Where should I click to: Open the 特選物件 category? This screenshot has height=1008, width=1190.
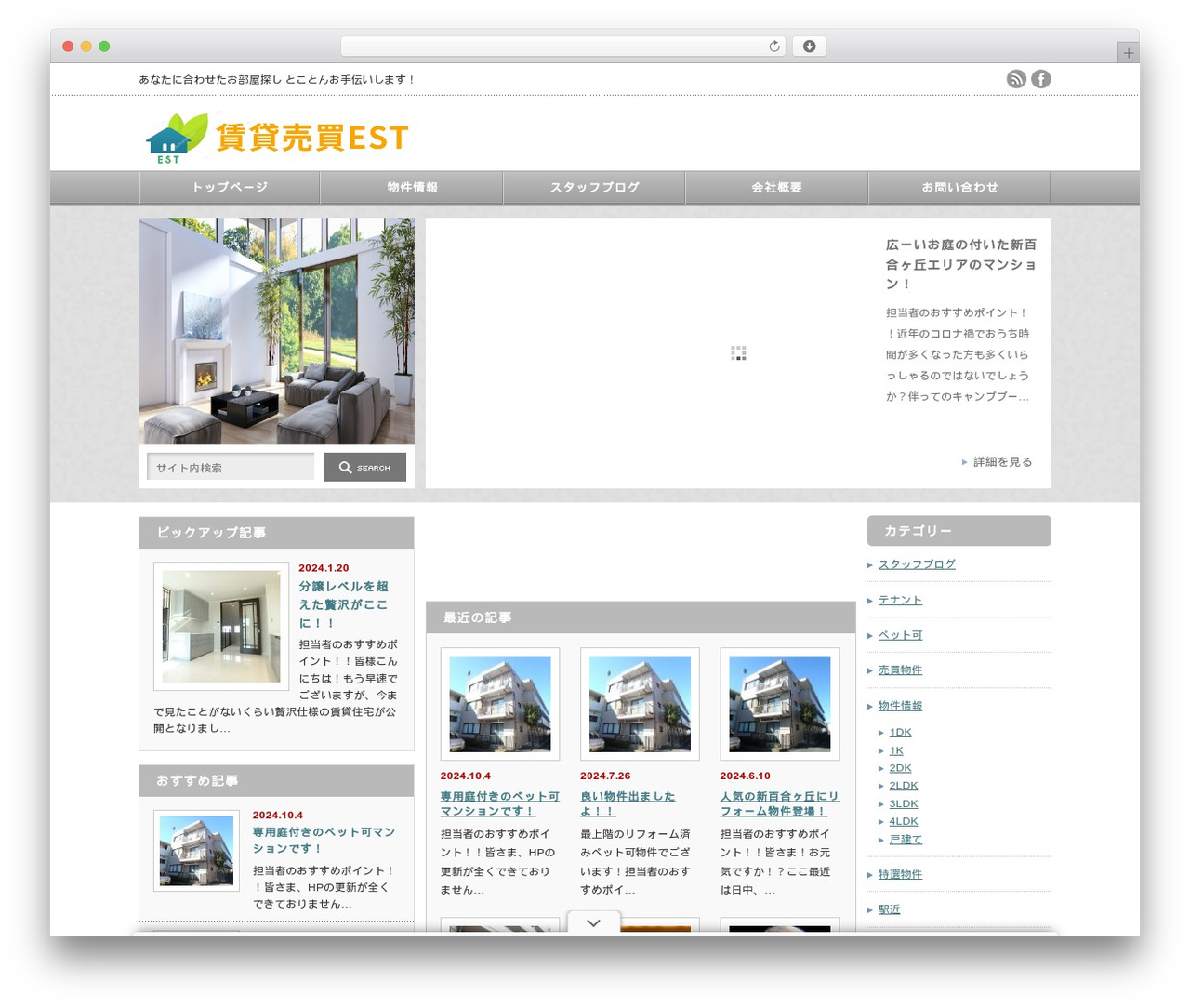coord(900,874)
